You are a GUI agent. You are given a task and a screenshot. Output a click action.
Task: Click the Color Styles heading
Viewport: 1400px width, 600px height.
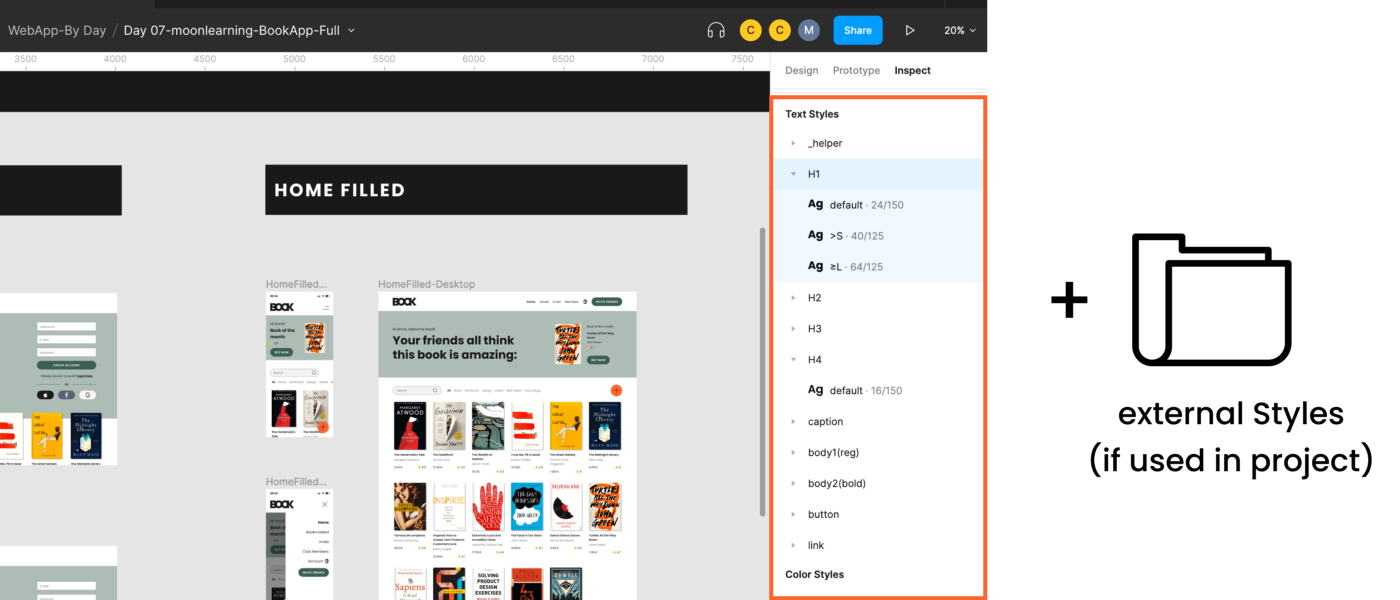tap(814, 574)
